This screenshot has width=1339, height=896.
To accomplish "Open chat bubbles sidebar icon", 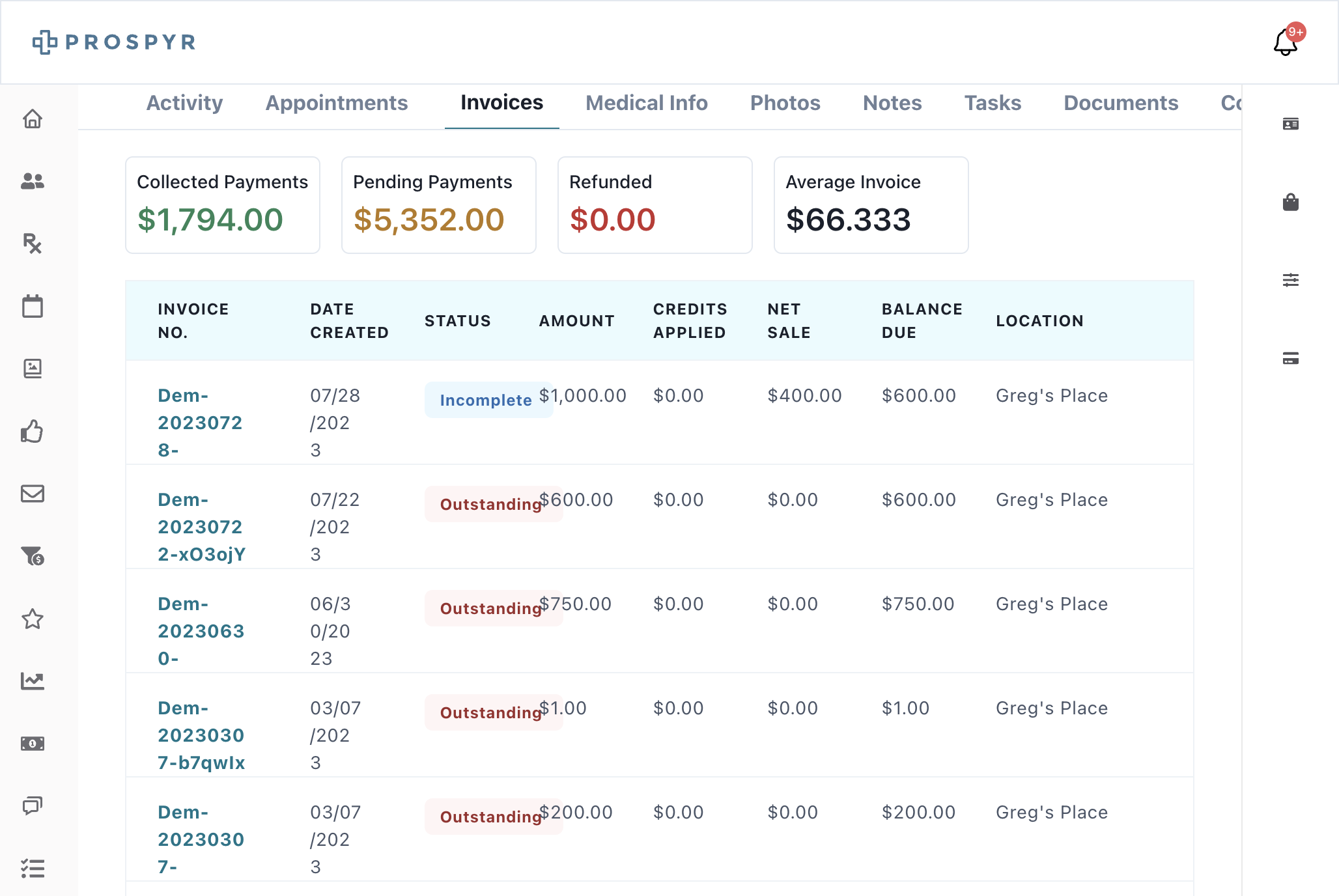I will coord(33,806).
